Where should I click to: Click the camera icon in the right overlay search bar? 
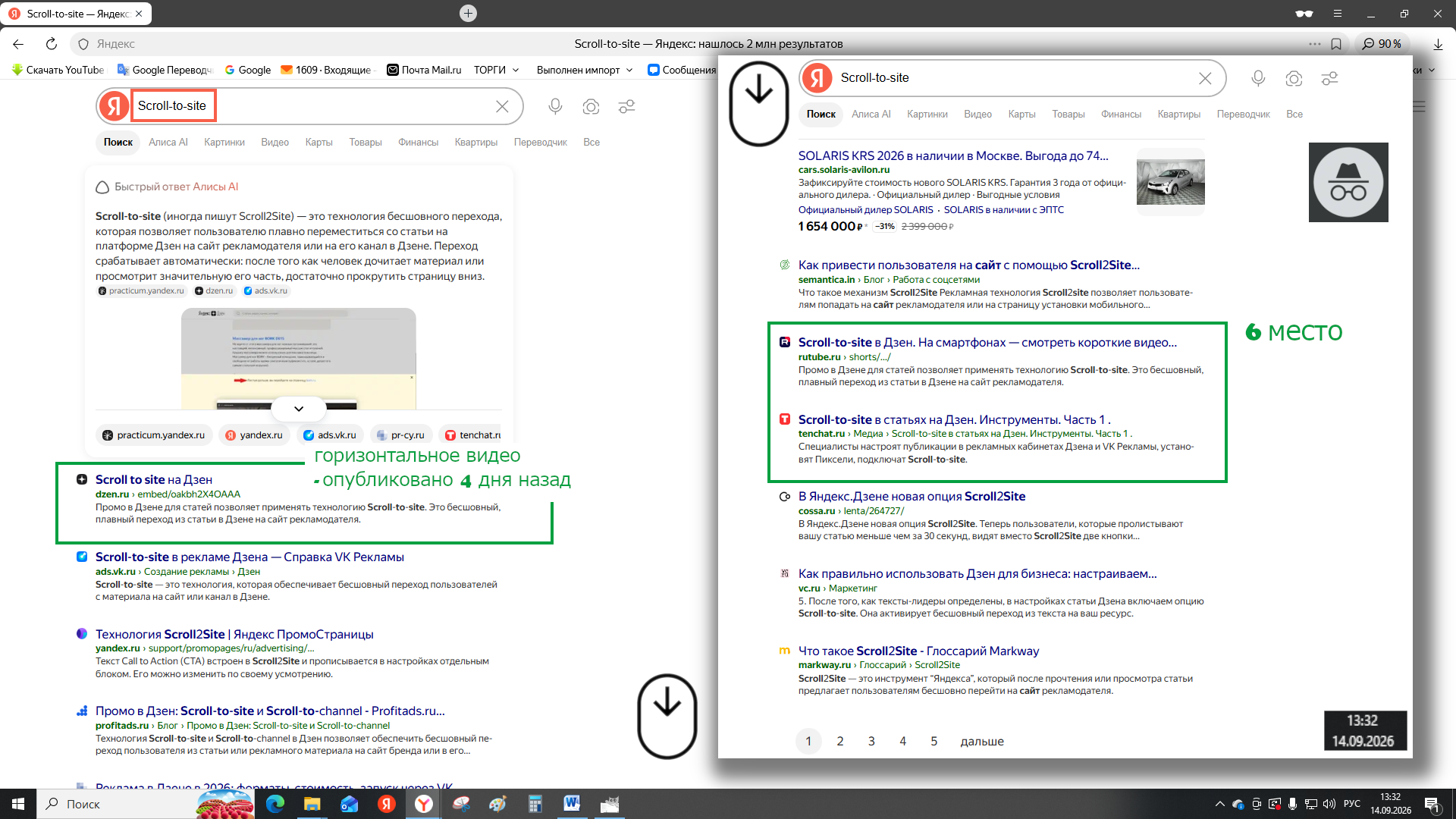(x=1294, y=78)
